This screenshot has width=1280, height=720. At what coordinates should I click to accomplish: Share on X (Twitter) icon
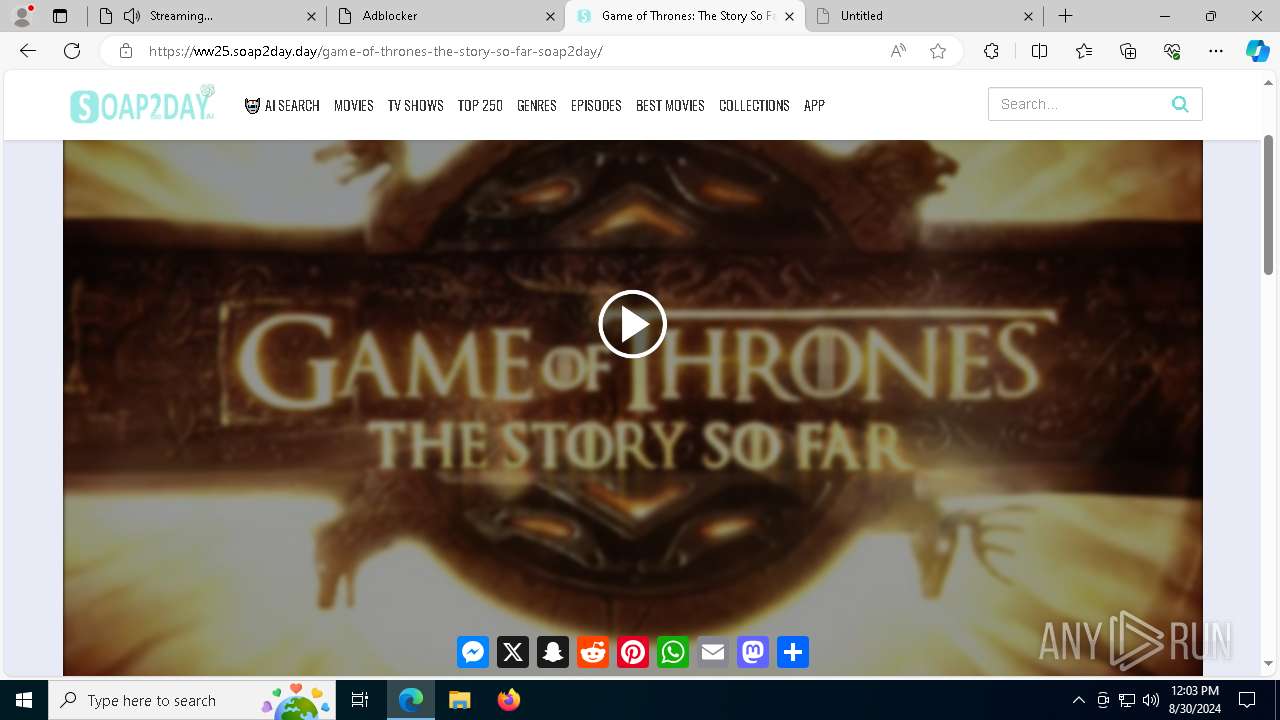point(513,652)
